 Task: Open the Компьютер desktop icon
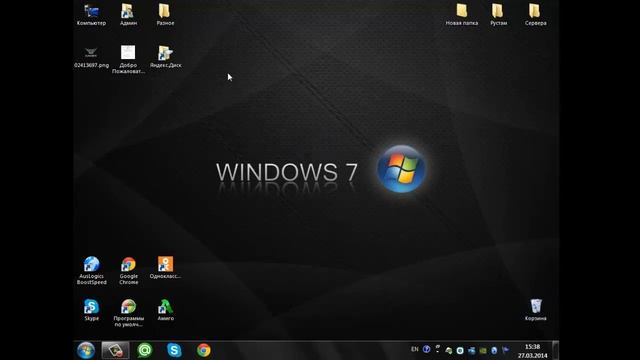coord(91,14)
